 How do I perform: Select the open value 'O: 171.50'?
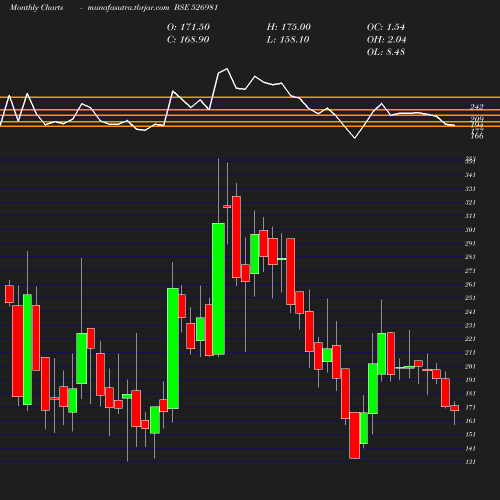point(188,27)
